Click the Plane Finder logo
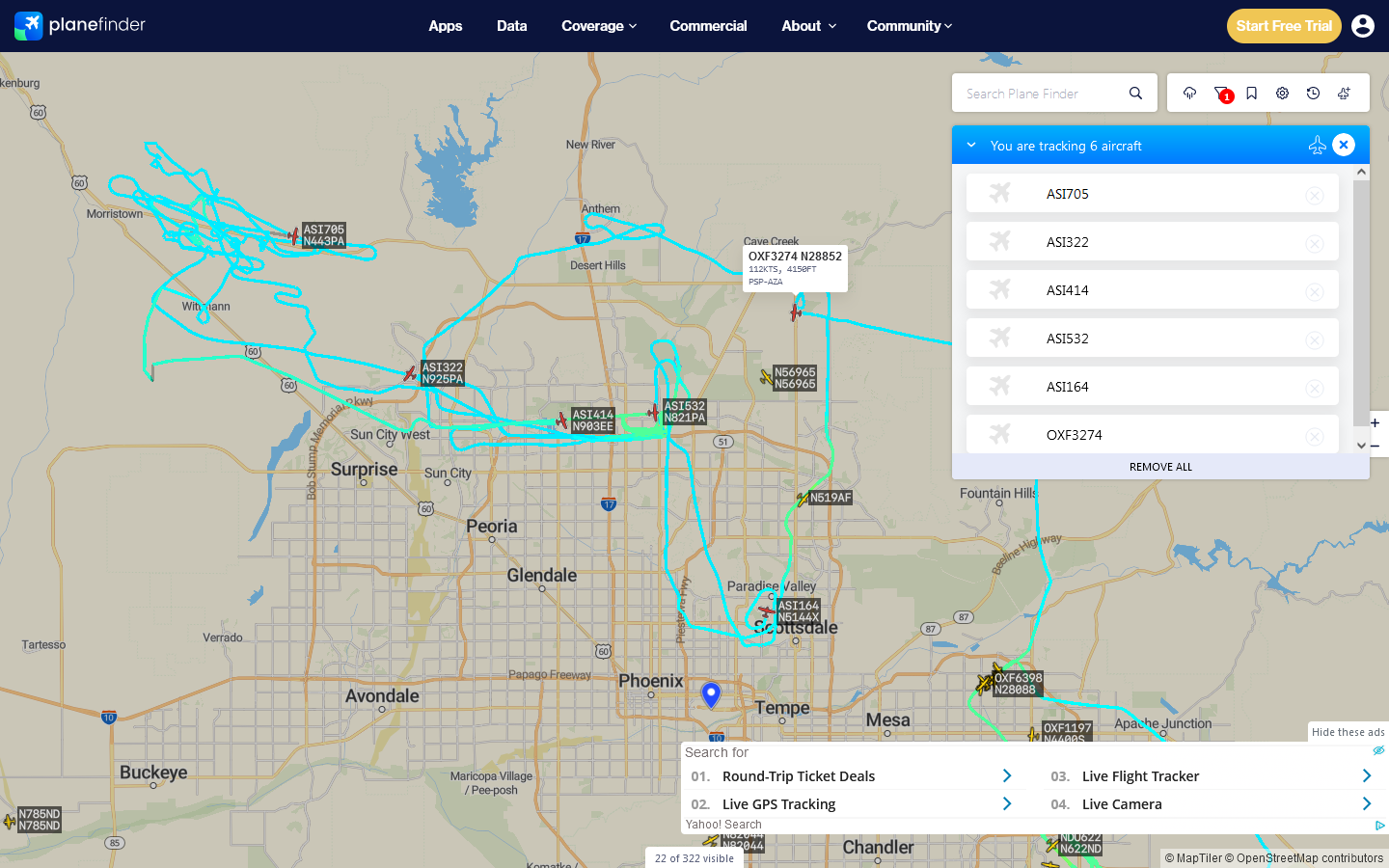 [x=80, y=26]
